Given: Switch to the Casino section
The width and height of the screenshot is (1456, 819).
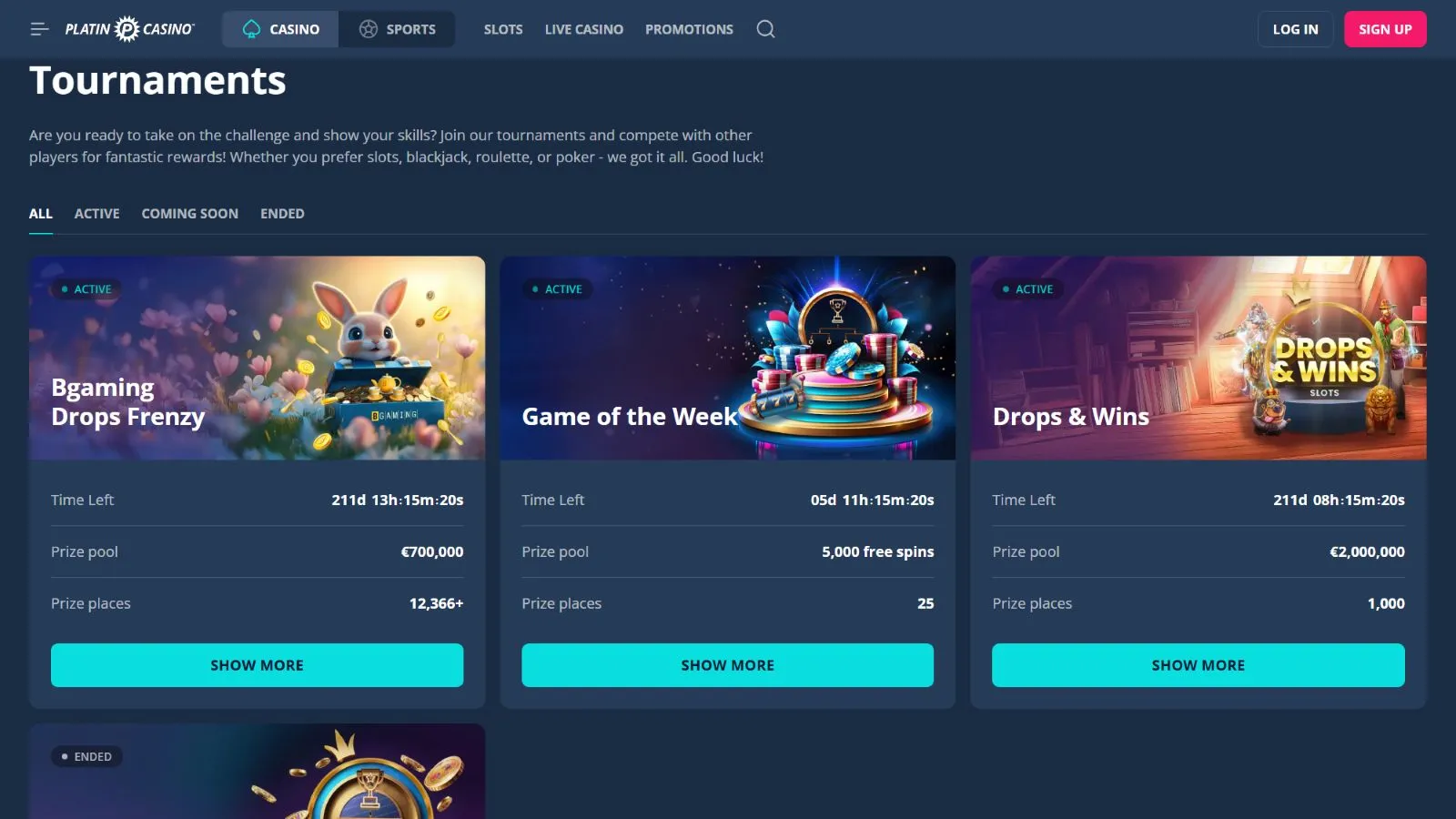Looking at the screenshot, I should tap(280, 29).
